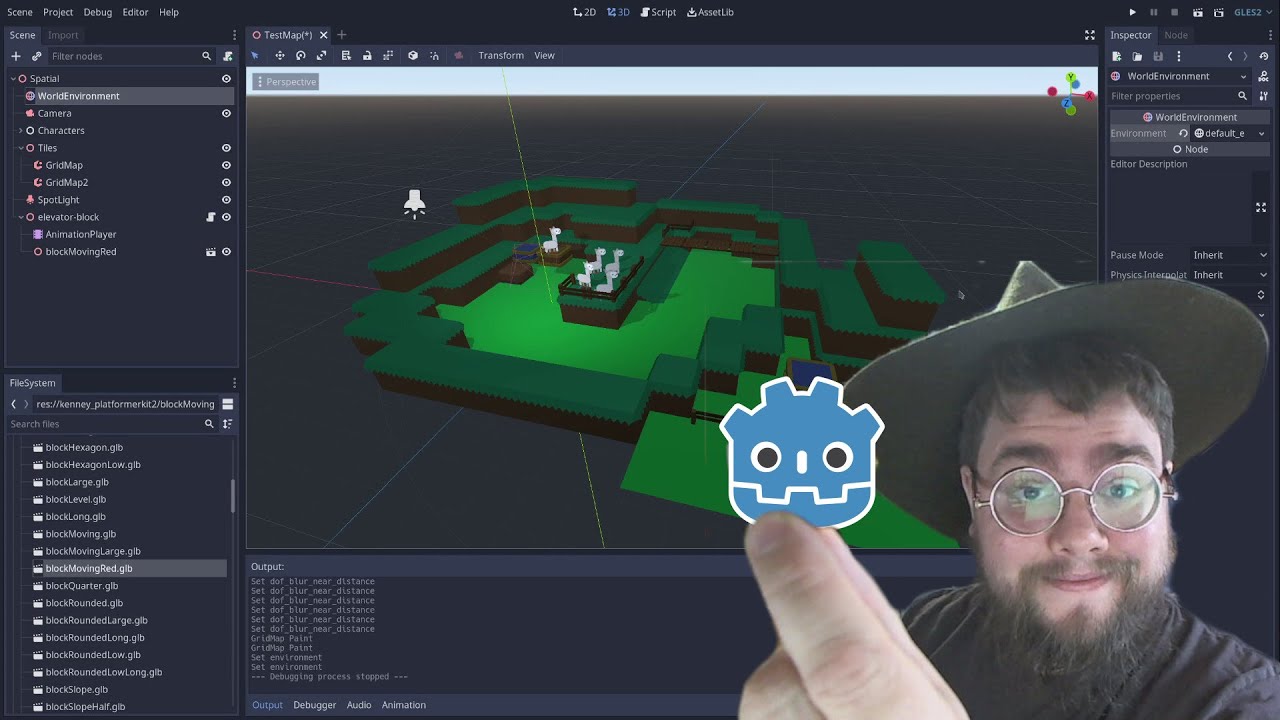Open the Project menu
This screenshot has width=1280, height=720.
(58, 12)
